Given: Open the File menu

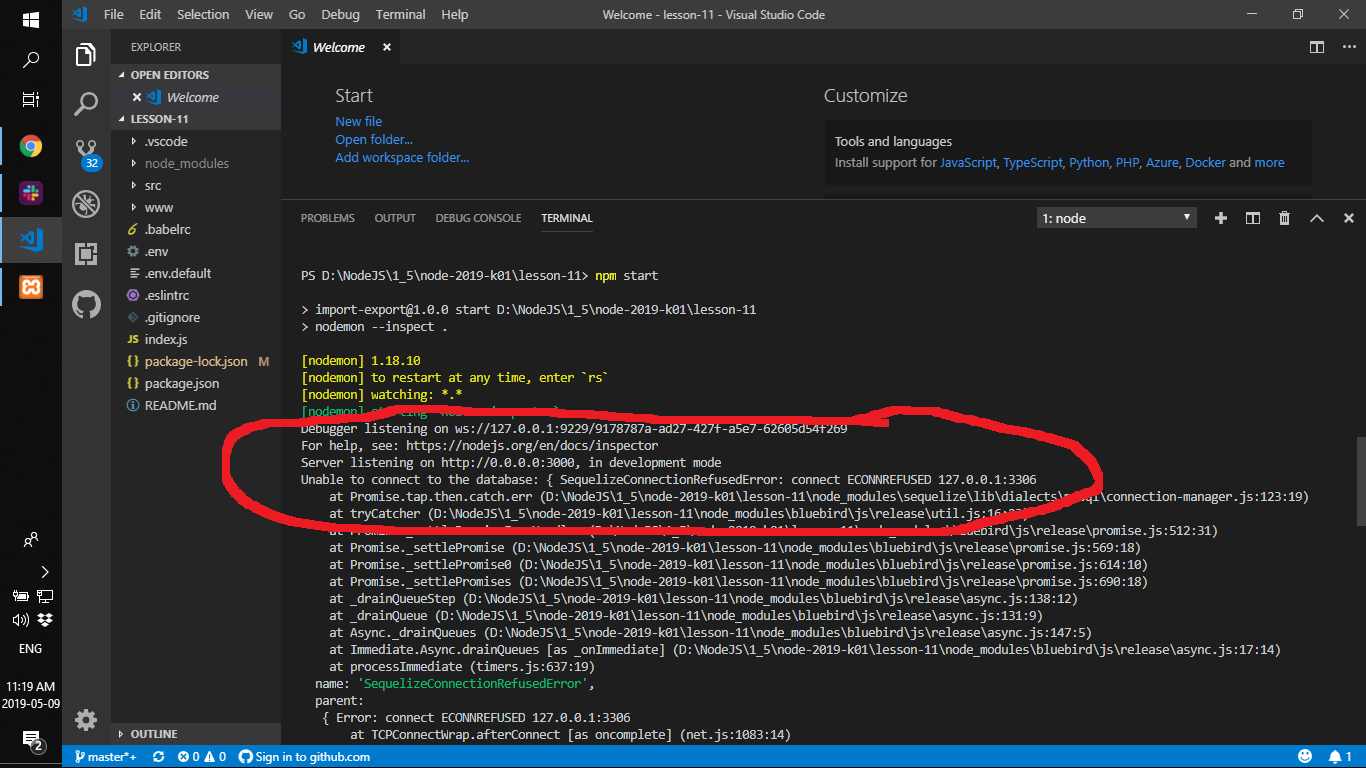Looking at the screenshot, I should (x=114, y=15).
